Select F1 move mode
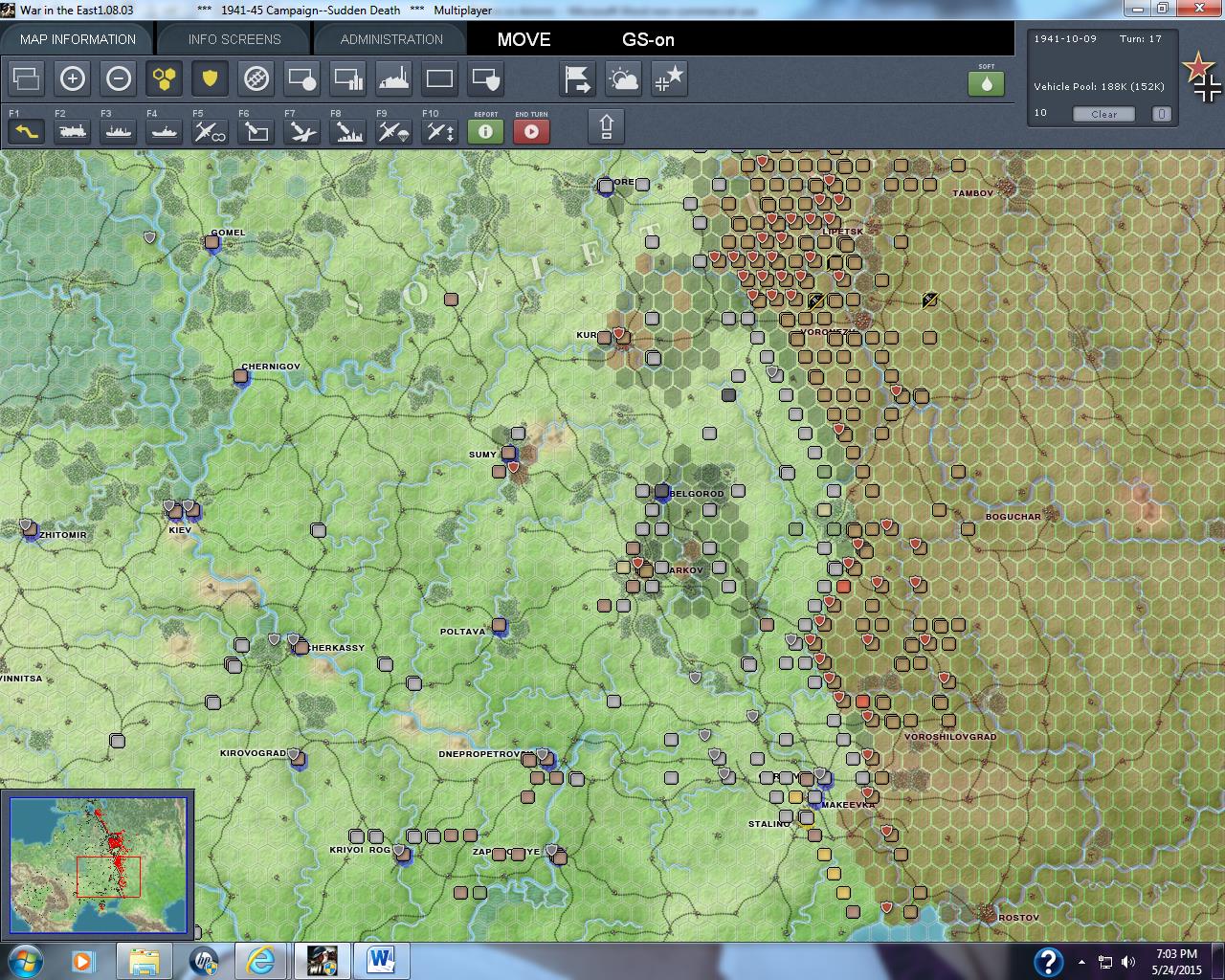Image resolution: width=1225 pixels, height=980 pixels. click(26, 129)
